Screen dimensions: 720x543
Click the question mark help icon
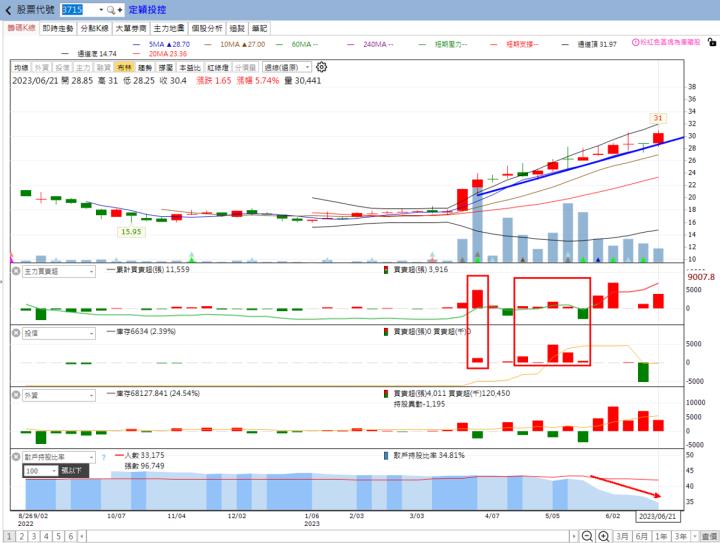[103, 457]
